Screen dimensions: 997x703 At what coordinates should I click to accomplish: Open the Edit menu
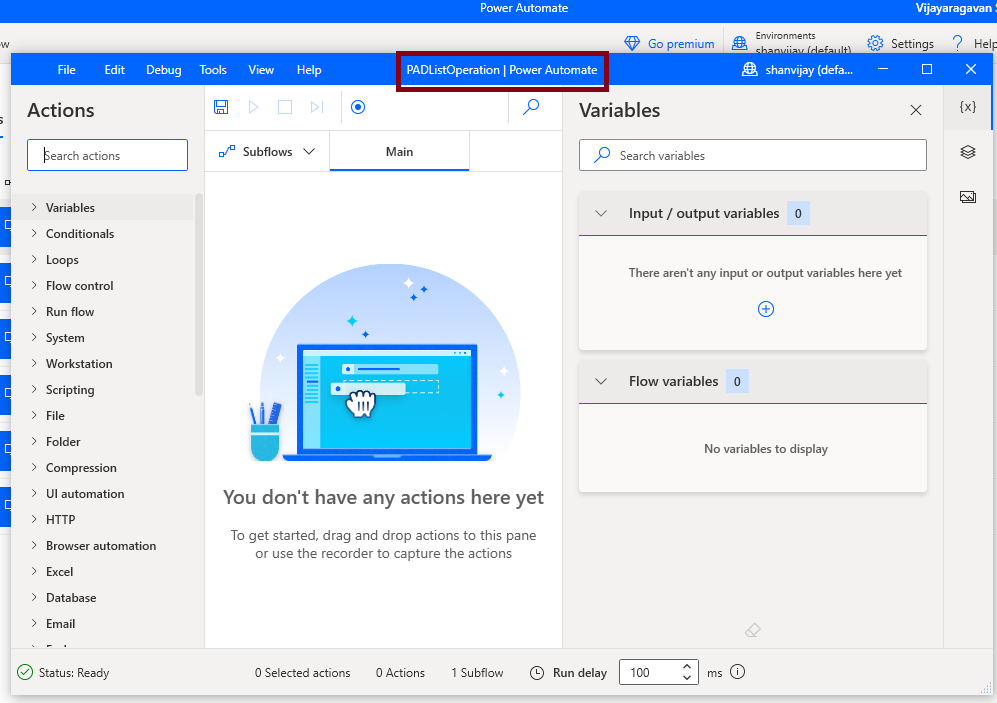point(114,70)
